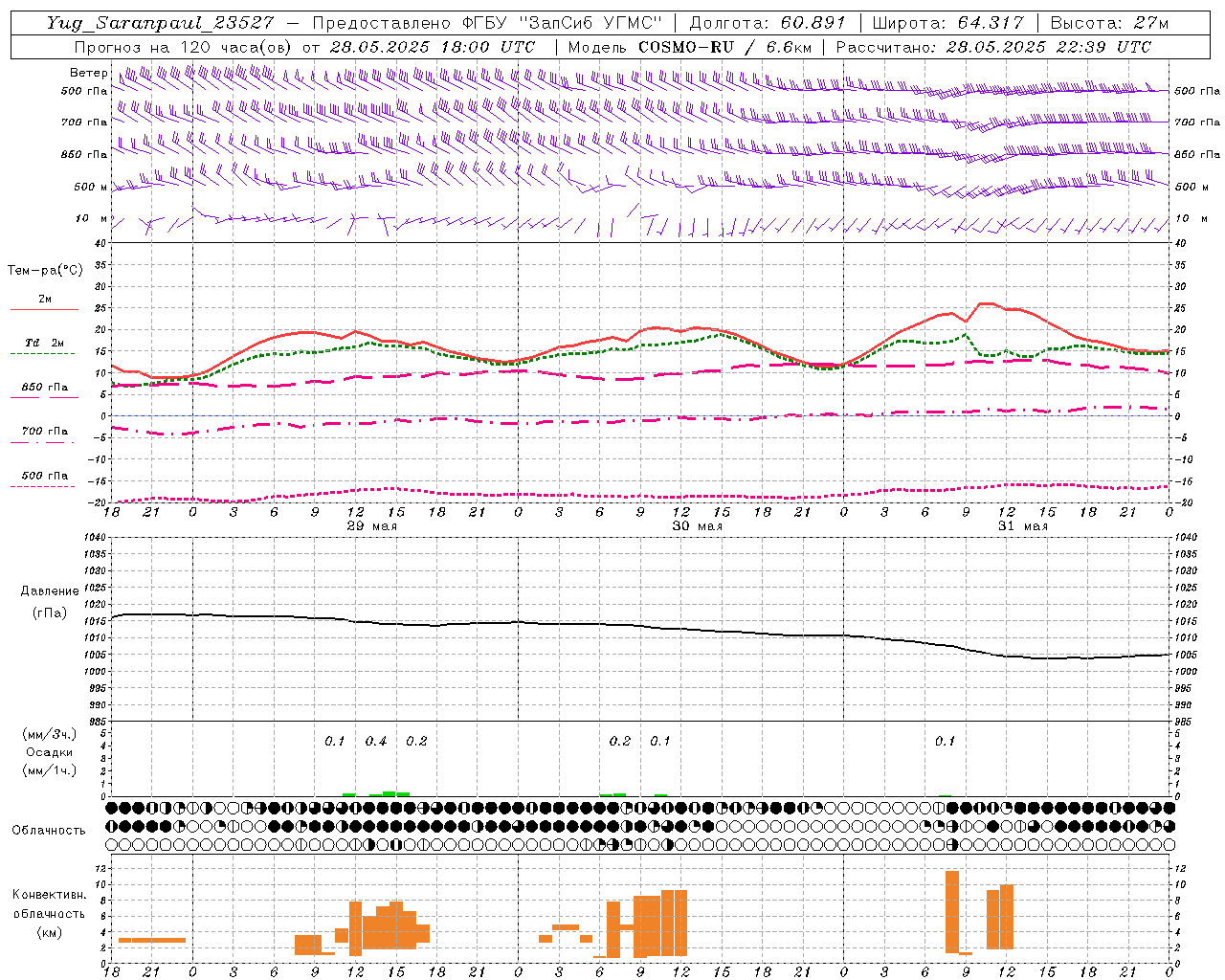Click the '(мм/3ч.)' precipitation unit label
This screenshot has height=980, width=1225.
pos(49,734)
